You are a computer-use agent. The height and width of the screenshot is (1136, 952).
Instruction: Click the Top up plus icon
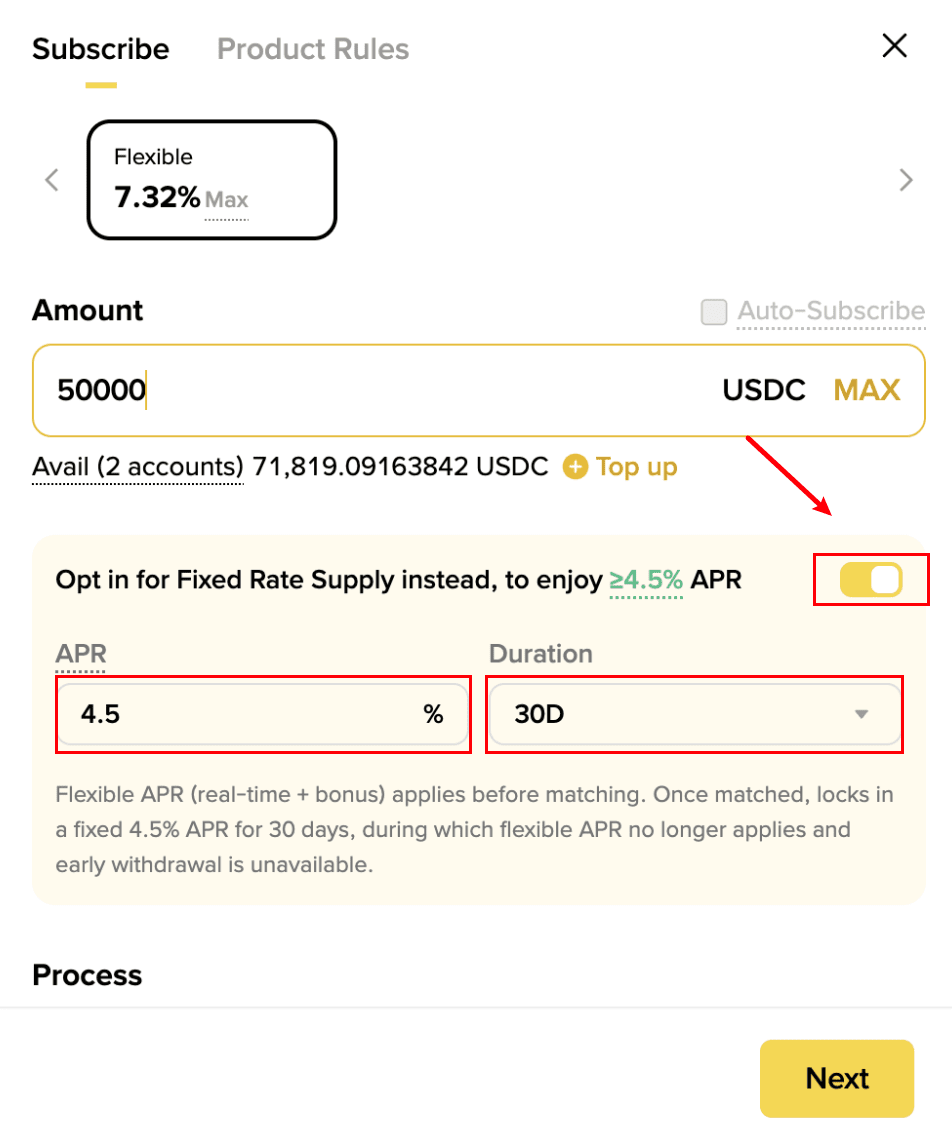pos(575,467)
